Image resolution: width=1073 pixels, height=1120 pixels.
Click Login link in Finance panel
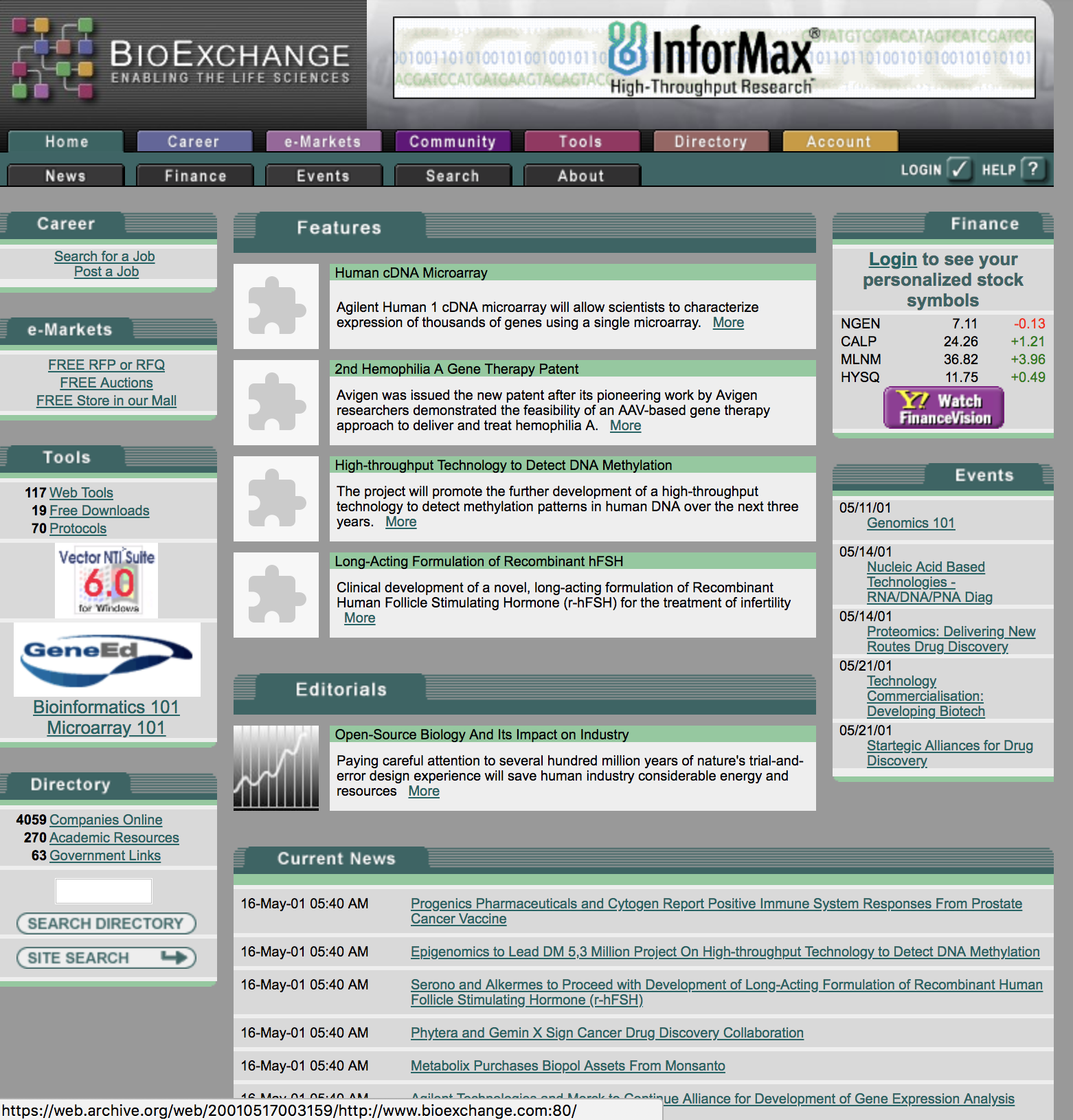[892, 259]
